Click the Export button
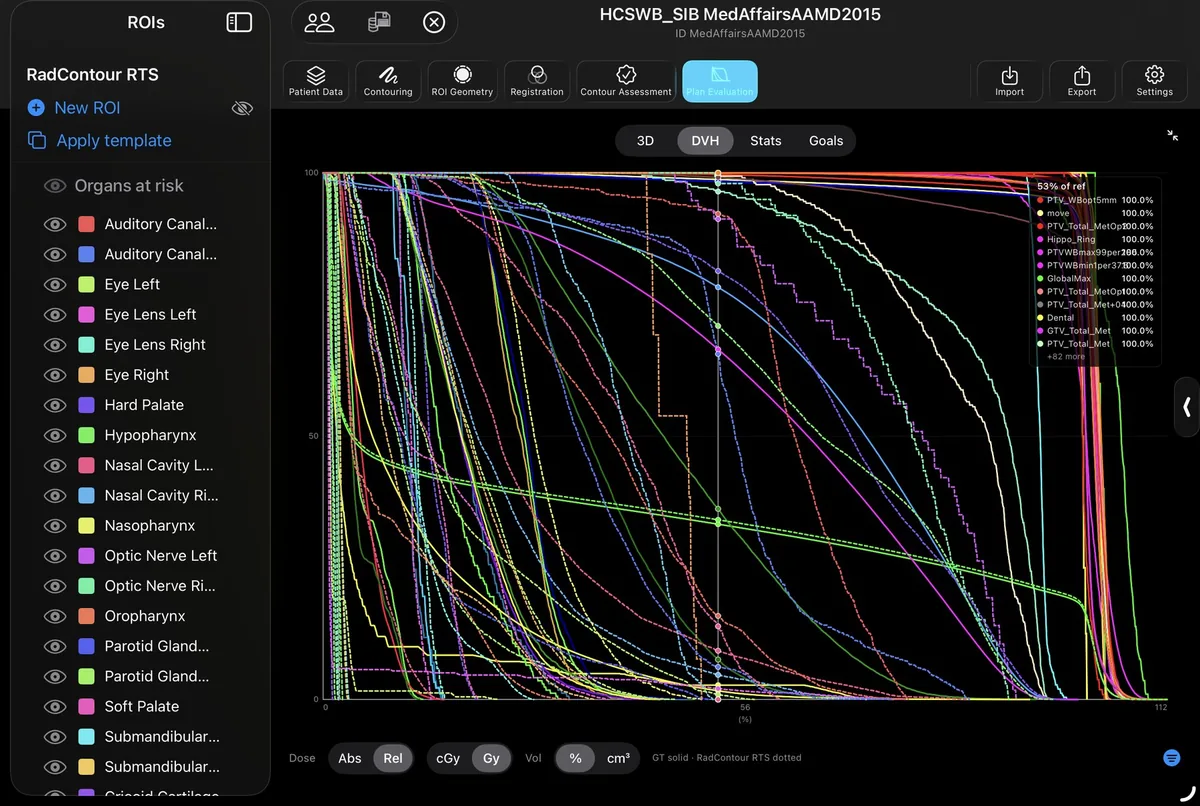This screenshot has height=806, width=1200. (1082, 82)
